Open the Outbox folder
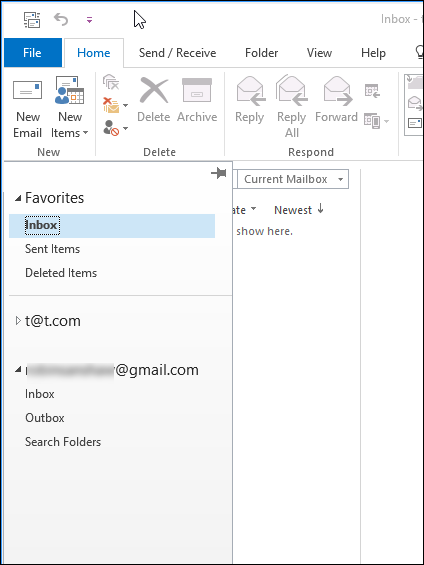 click(45, 418)
